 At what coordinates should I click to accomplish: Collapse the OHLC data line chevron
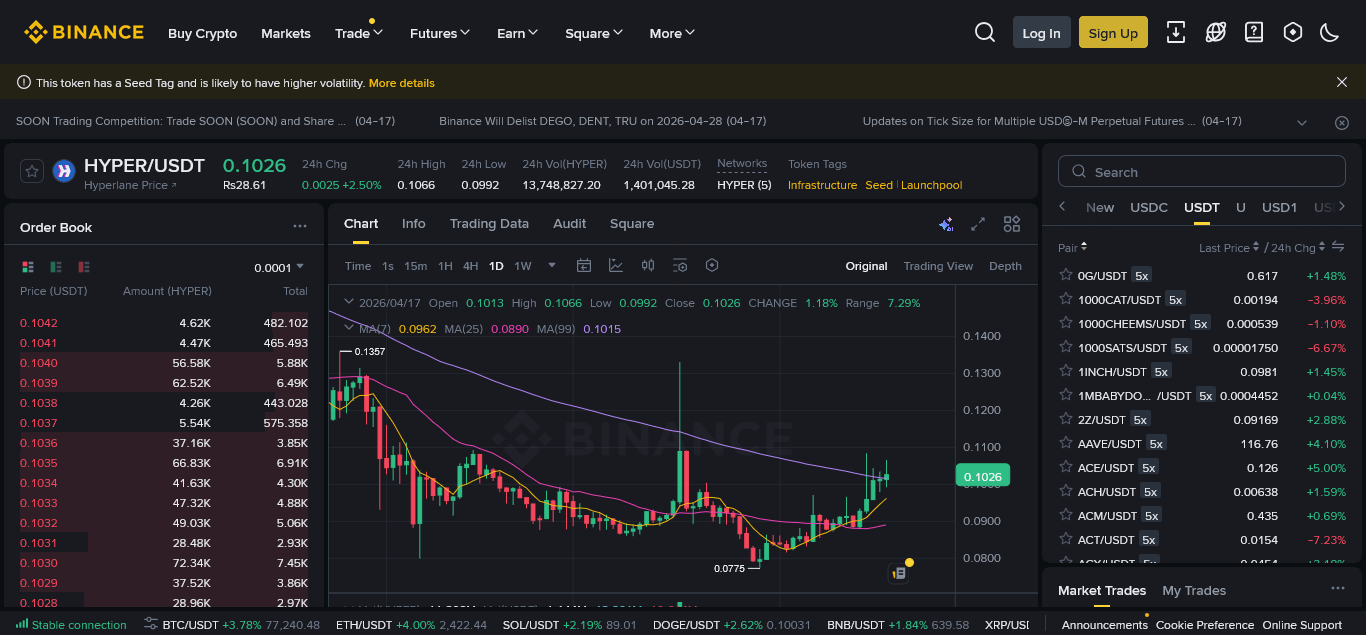pos(348,302)
